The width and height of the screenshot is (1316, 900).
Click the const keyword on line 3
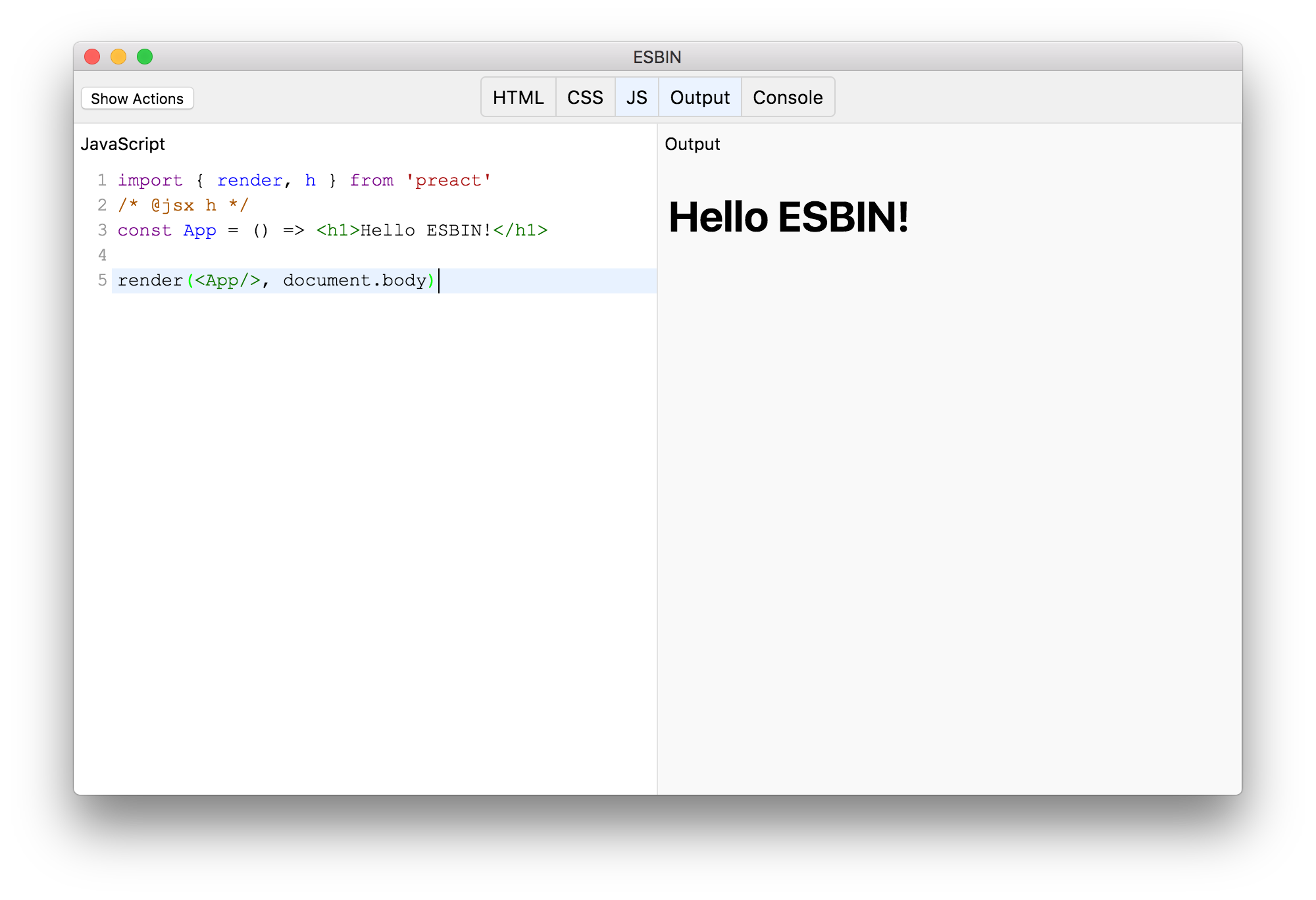(x=144, y=230)
